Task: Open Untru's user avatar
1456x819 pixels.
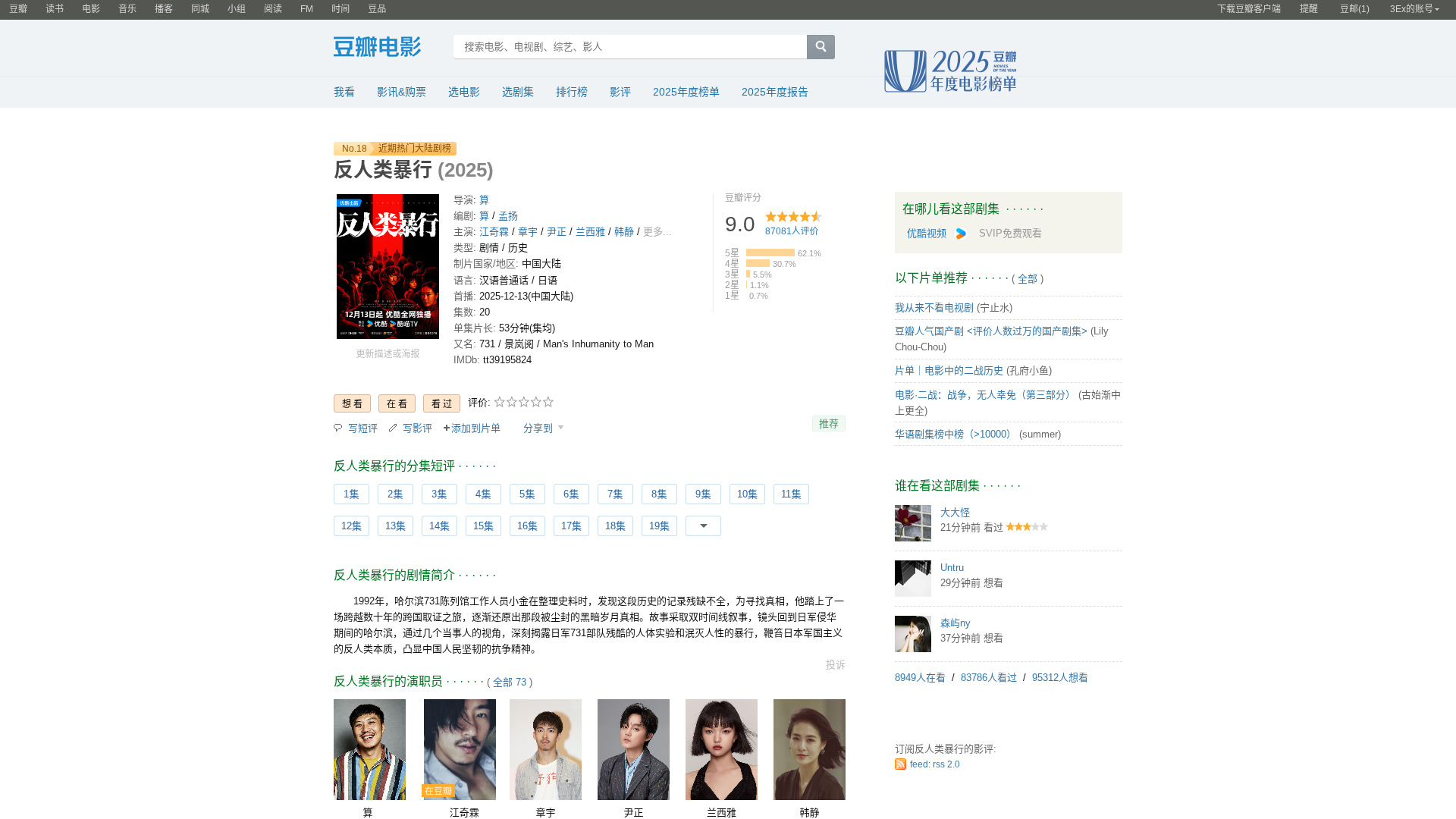Action: [x=913, y=579]
